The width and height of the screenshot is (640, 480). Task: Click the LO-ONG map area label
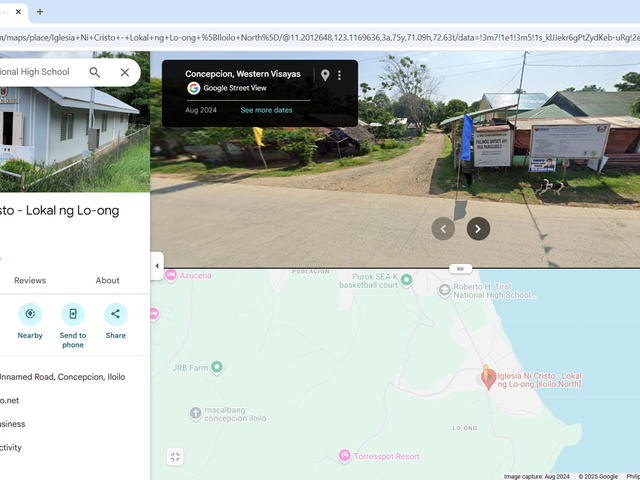(465, 428)
